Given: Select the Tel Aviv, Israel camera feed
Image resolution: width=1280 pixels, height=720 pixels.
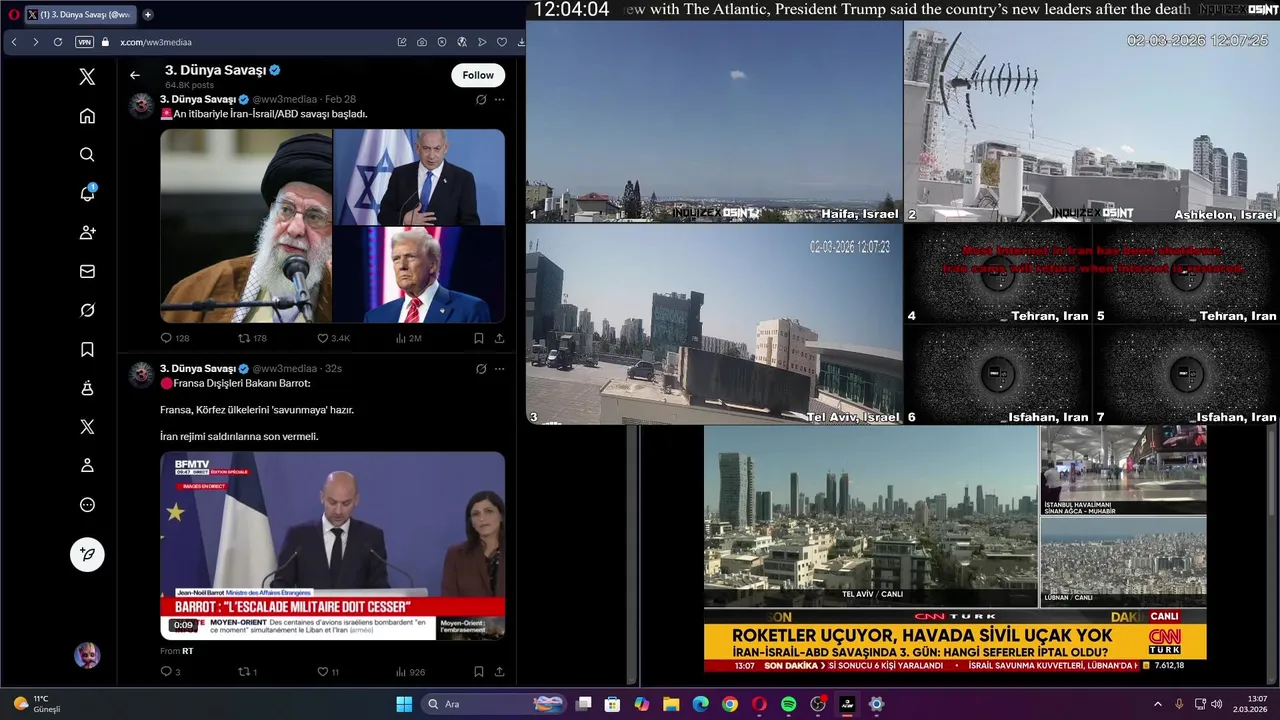Looking at the screenshot, I should 714,324.
